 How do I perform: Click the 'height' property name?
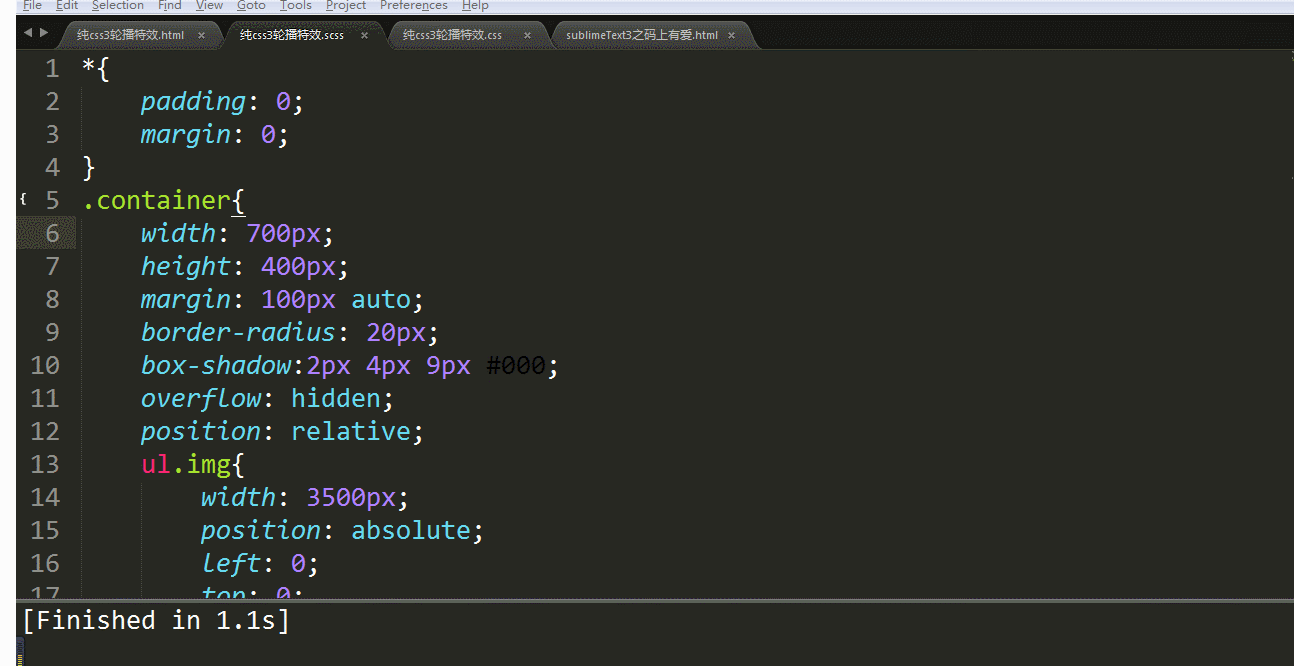pos(185,267)
